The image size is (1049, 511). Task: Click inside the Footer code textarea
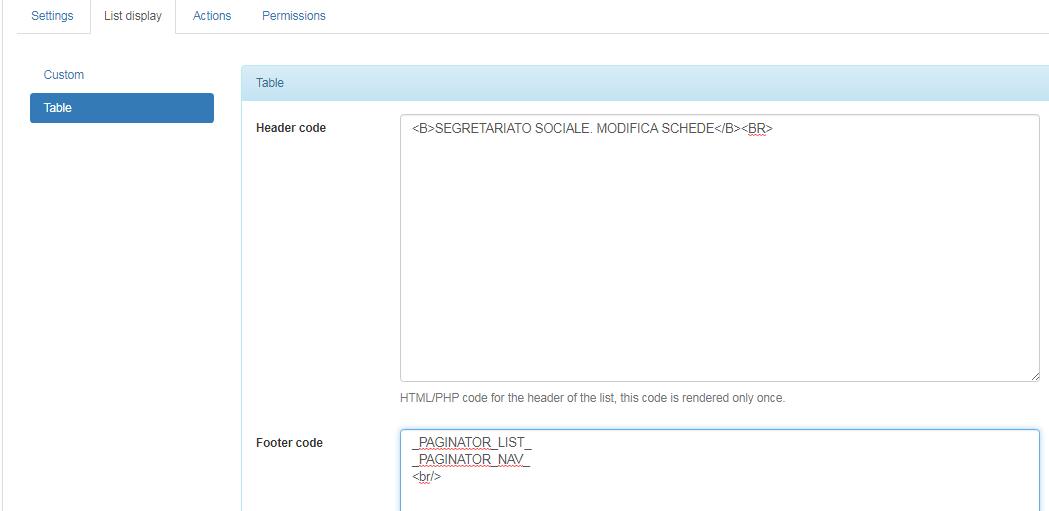(x=720, y=470)
